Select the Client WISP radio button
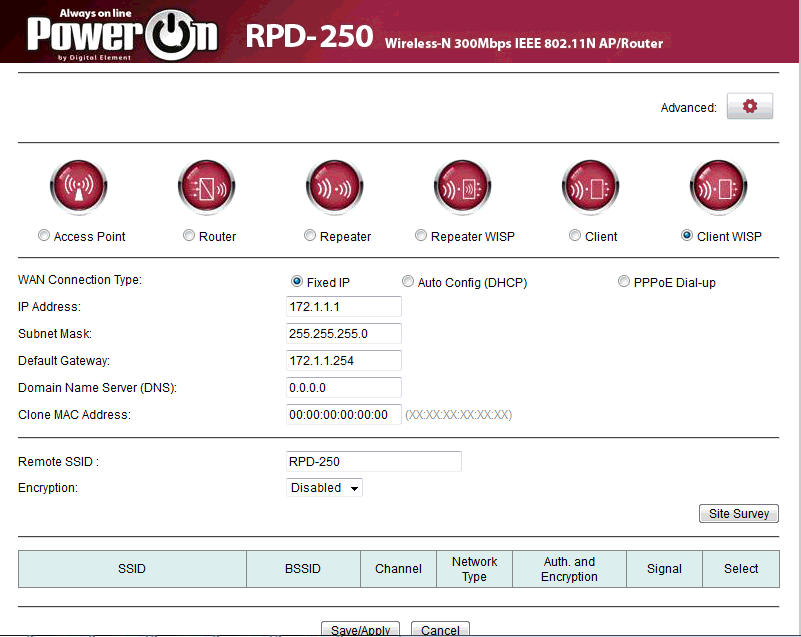 pos(687,235)
